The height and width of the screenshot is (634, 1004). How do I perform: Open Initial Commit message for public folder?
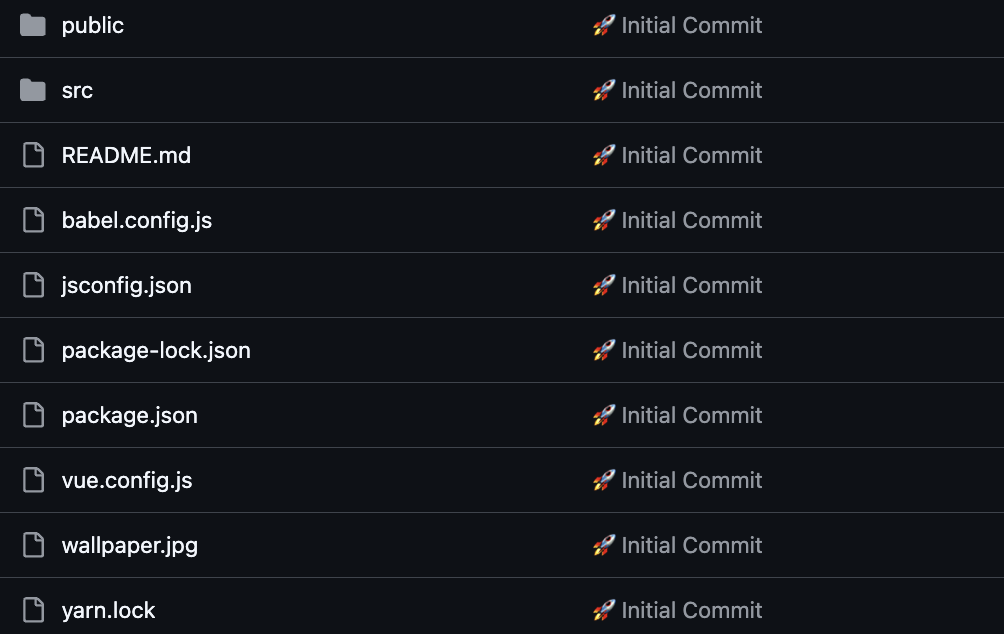[691, 25]
